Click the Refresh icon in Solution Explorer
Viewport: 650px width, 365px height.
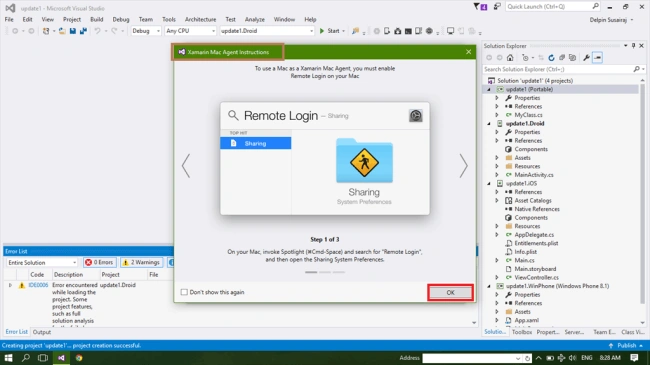551,58
